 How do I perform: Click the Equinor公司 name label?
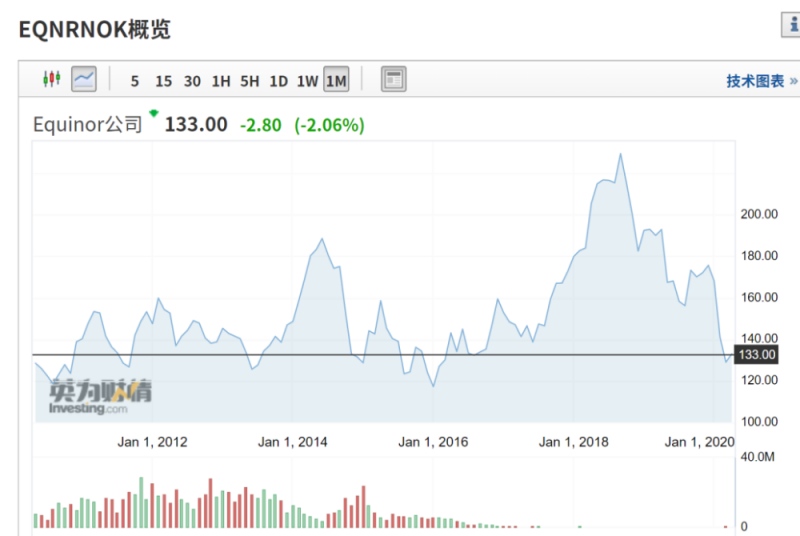[x=88, y=125]
